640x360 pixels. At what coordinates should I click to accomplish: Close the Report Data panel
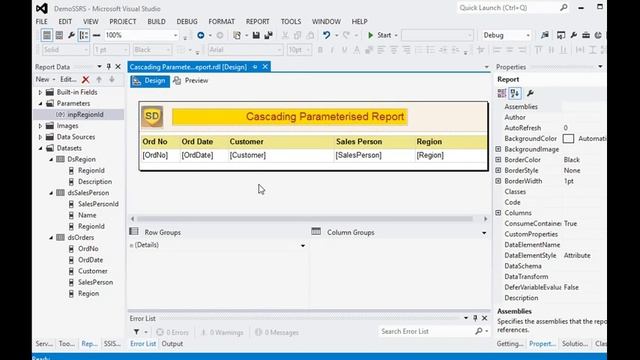tap(118, 67)
